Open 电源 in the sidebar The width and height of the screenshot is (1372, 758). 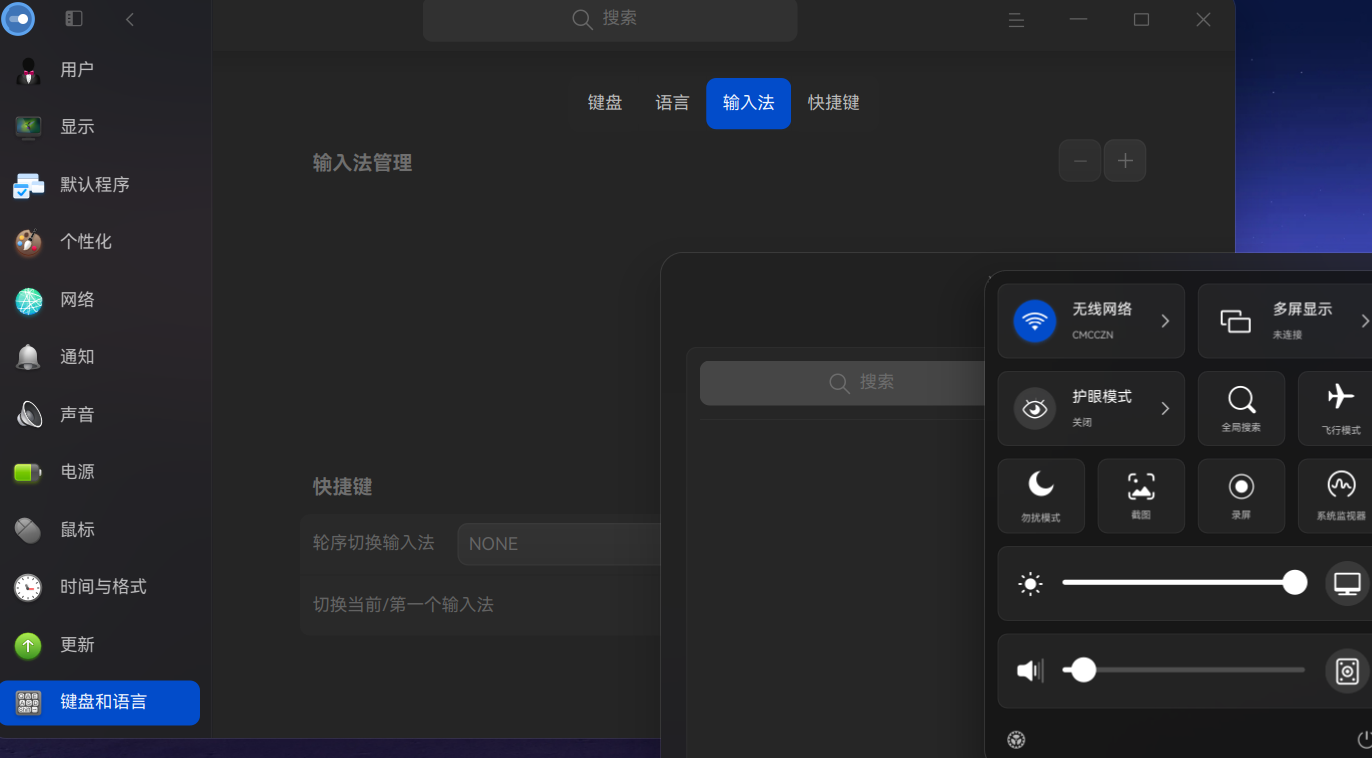click(x=100, y=472)
